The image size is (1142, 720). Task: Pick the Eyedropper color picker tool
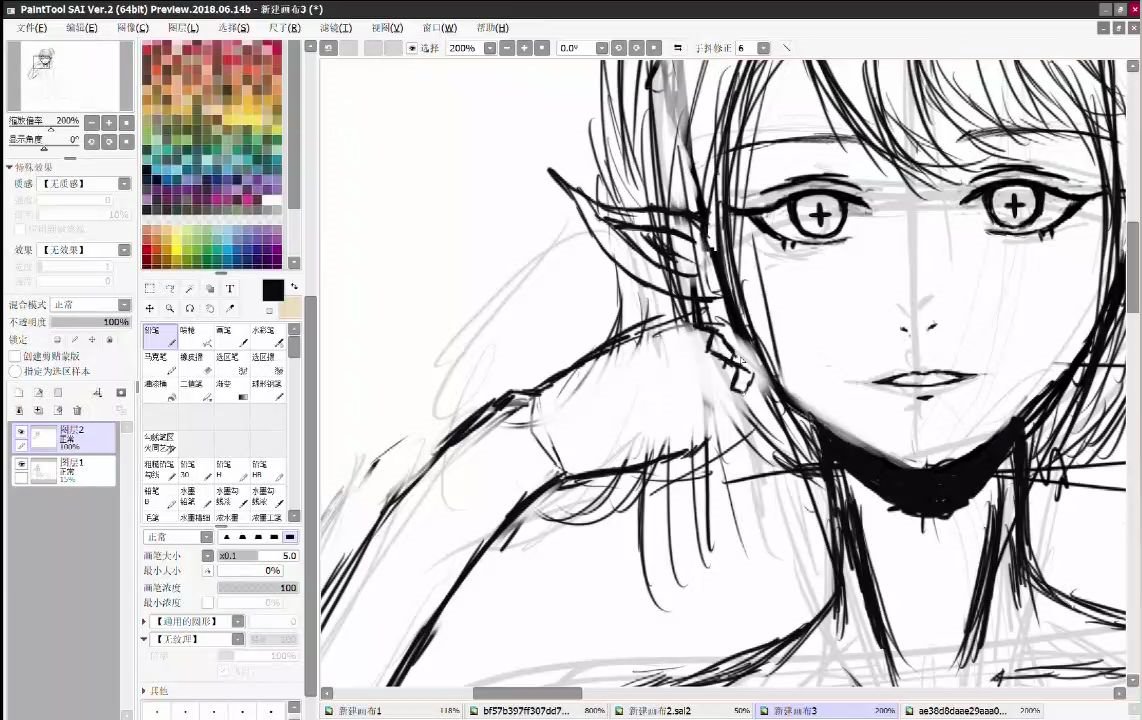click(x=230, y=309)
